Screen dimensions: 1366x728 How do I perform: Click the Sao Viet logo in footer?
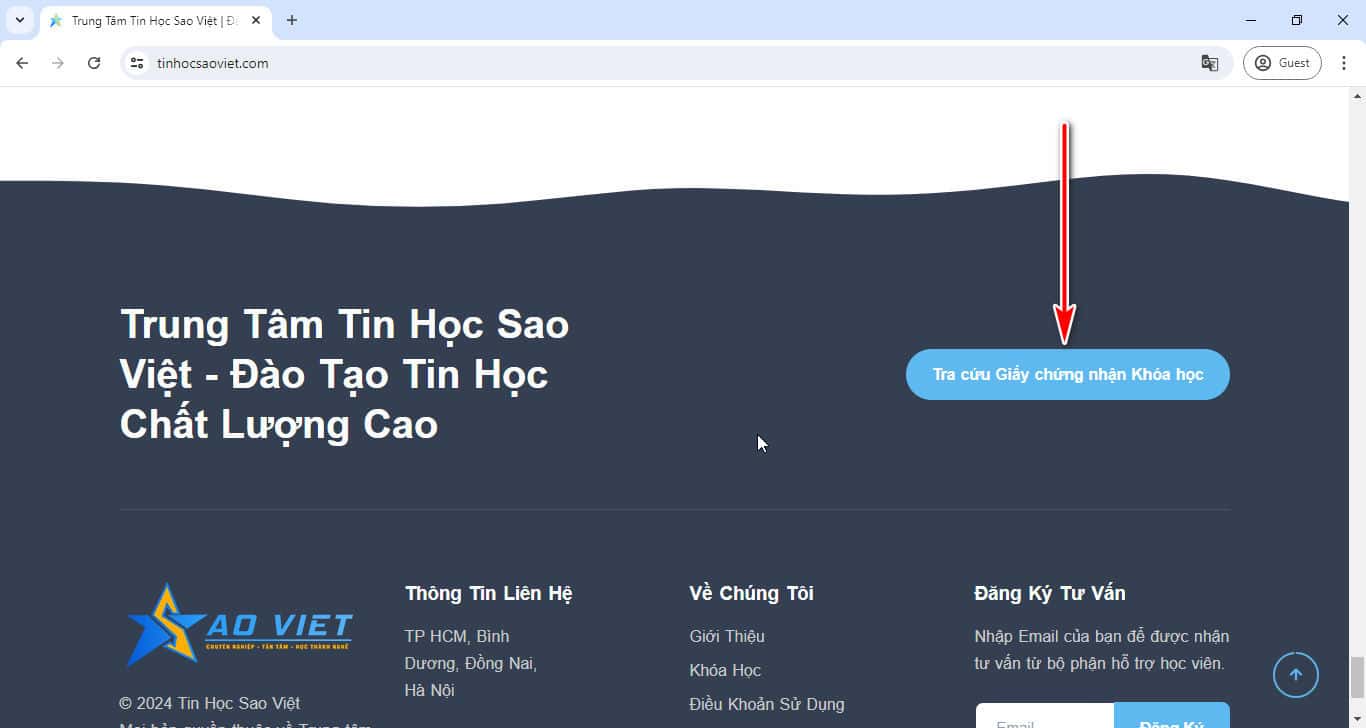point(239,625)
